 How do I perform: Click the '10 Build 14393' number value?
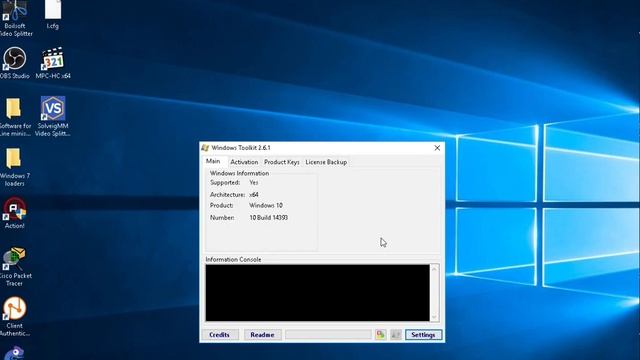(269, 218)
